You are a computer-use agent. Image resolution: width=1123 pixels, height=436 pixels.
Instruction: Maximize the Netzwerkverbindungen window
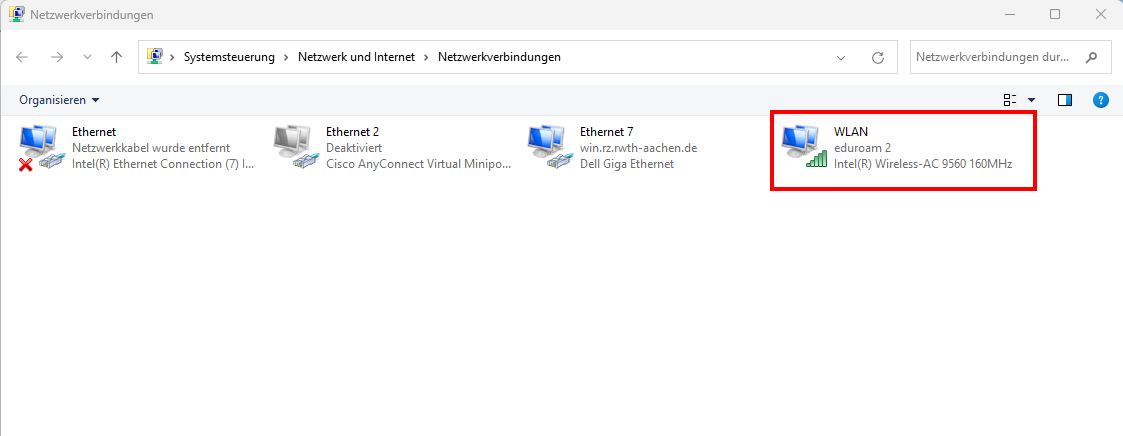click(1055, 14)
